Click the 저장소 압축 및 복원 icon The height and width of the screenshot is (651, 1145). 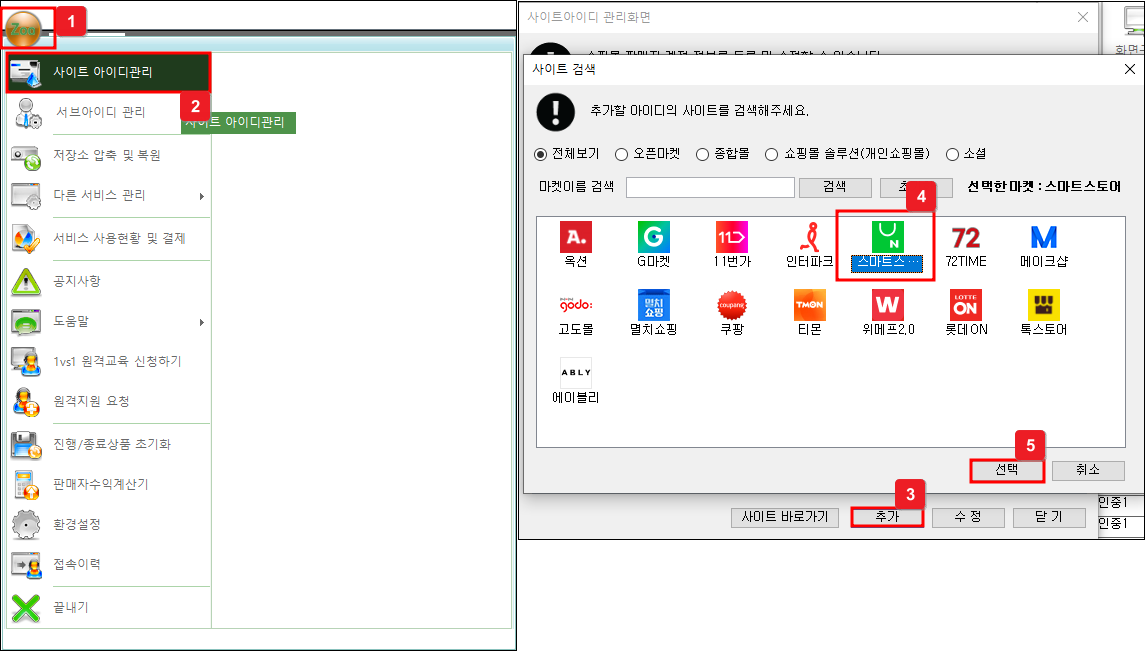[x=26, y=156]
